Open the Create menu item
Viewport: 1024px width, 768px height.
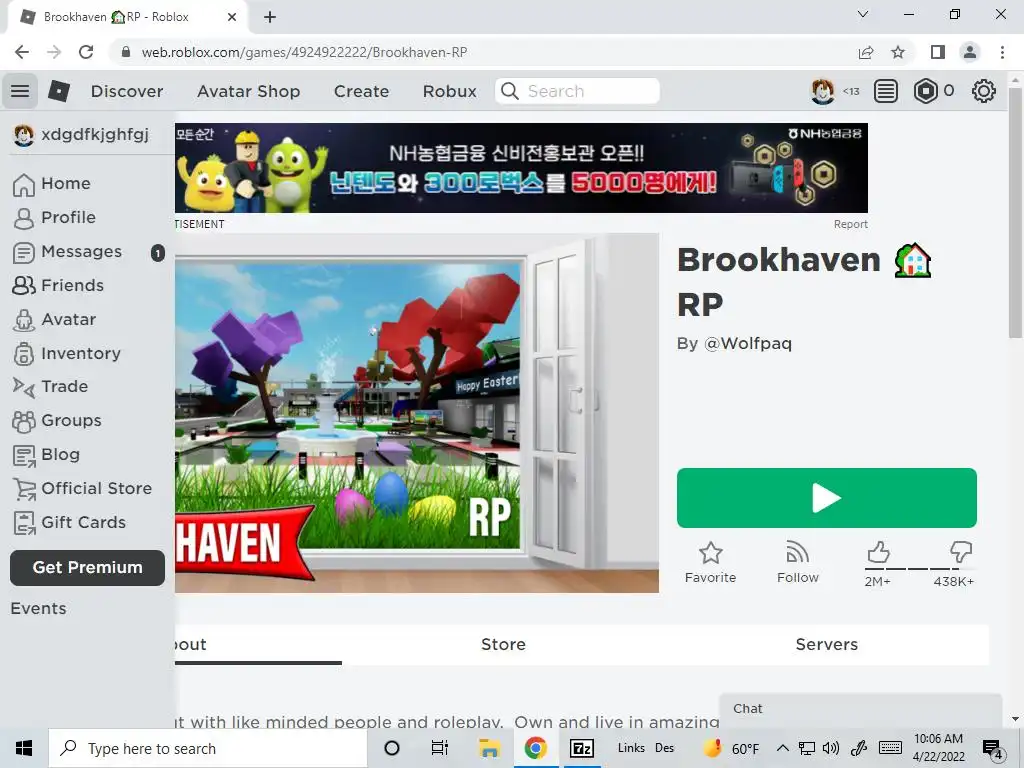361,91
